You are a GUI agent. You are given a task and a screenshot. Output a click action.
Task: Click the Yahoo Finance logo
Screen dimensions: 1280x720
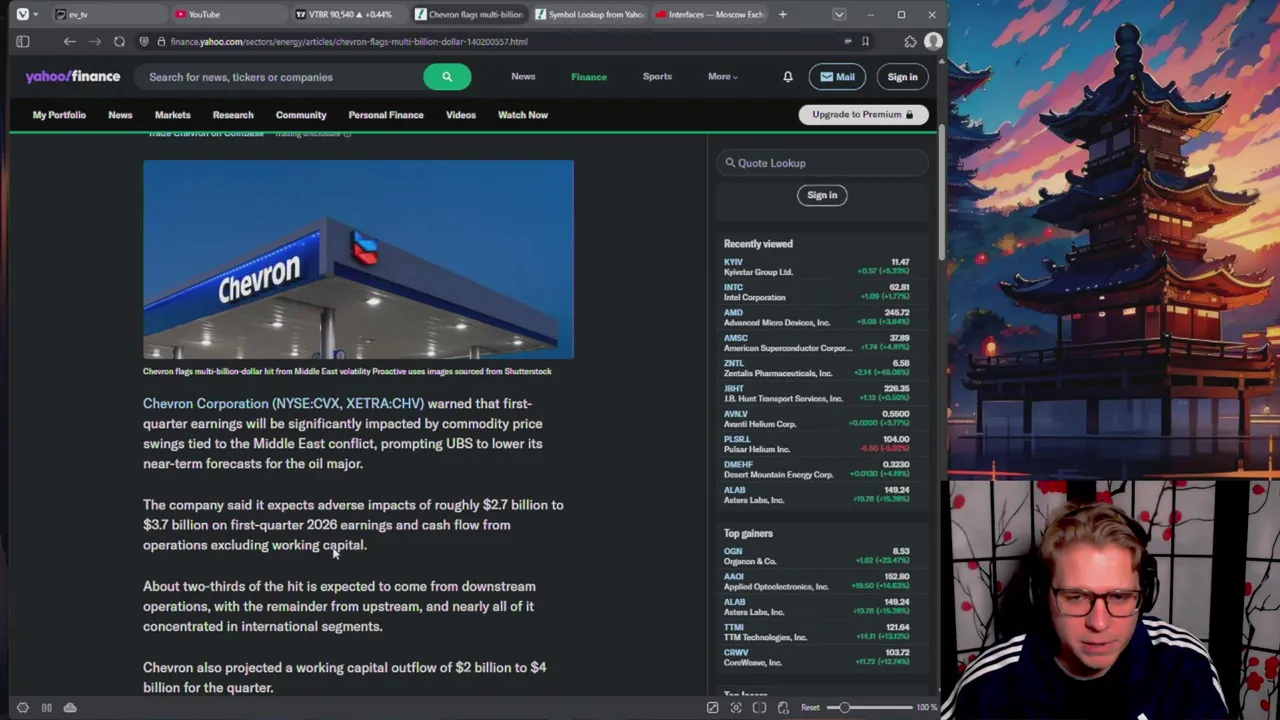click(x=73, y=77)
